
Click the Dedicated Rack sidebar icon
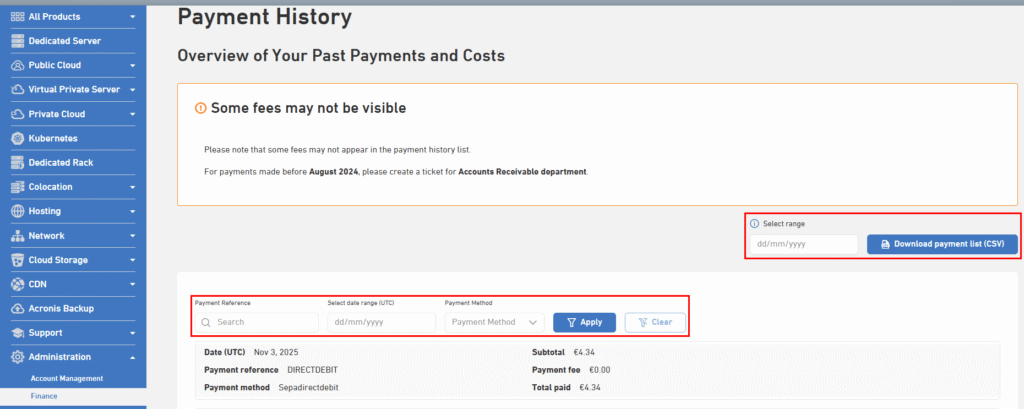(x=17, y=162)
